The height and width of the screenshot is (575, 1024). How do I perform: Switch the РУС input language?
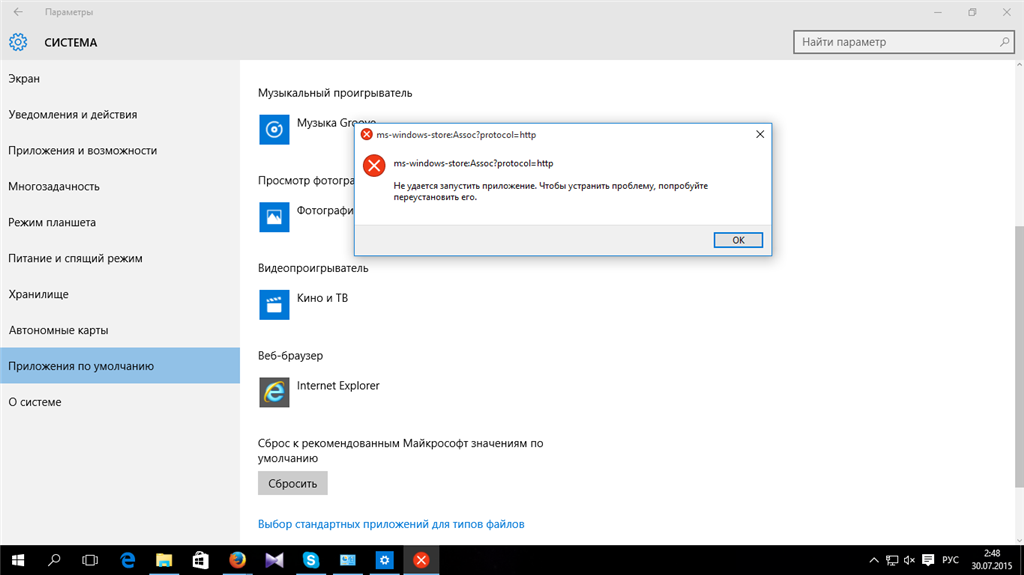[x=950, y=560]
